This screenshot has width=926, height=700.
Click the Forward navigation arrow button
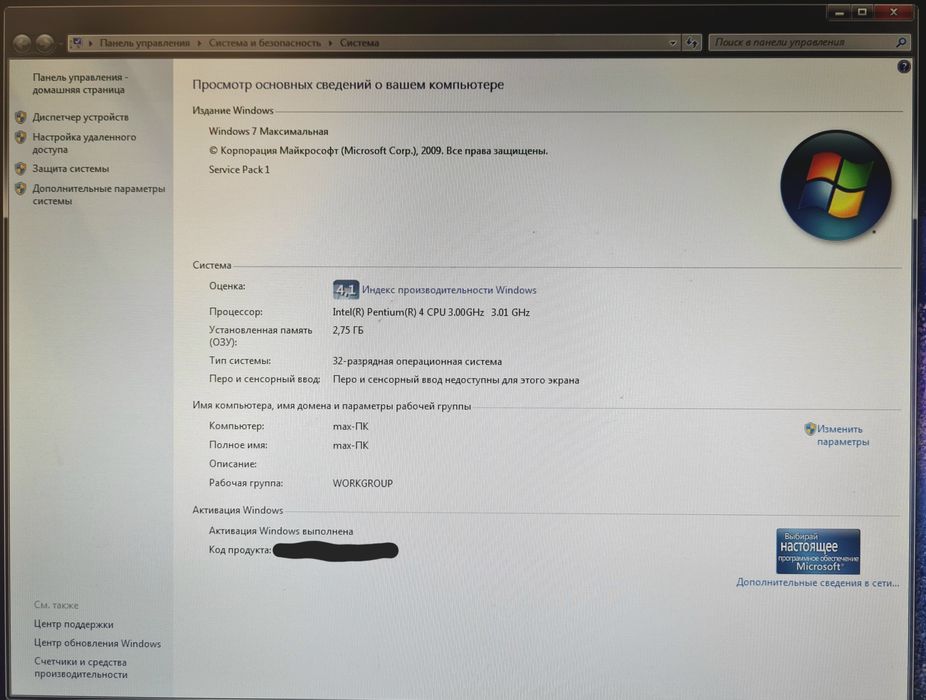point(45,43)
